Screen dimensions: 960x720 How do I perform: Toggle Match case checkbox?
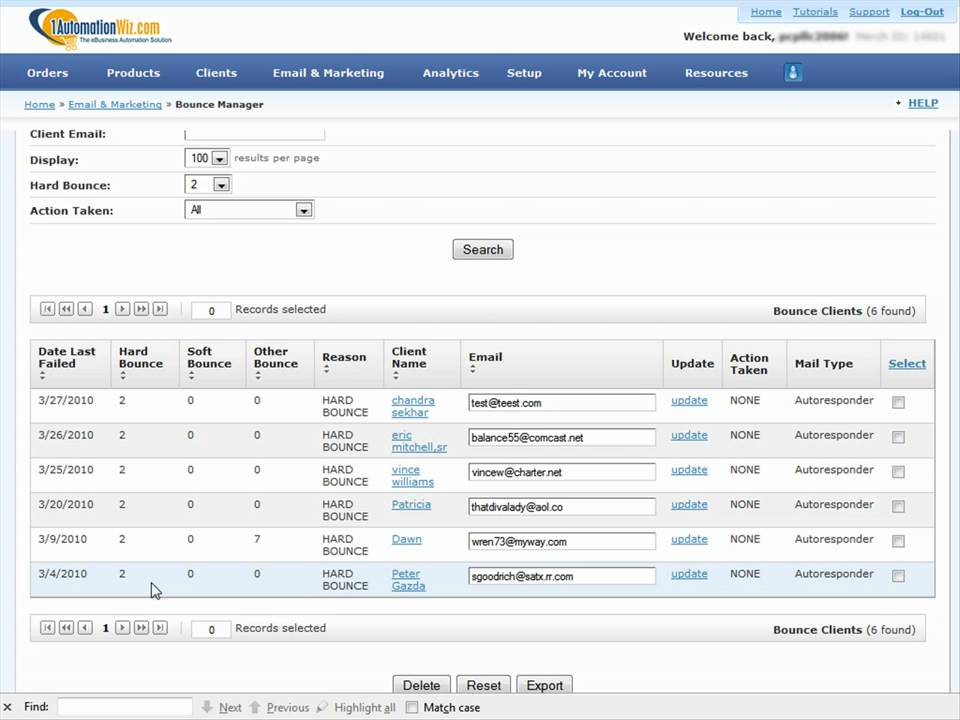[412, 707]
